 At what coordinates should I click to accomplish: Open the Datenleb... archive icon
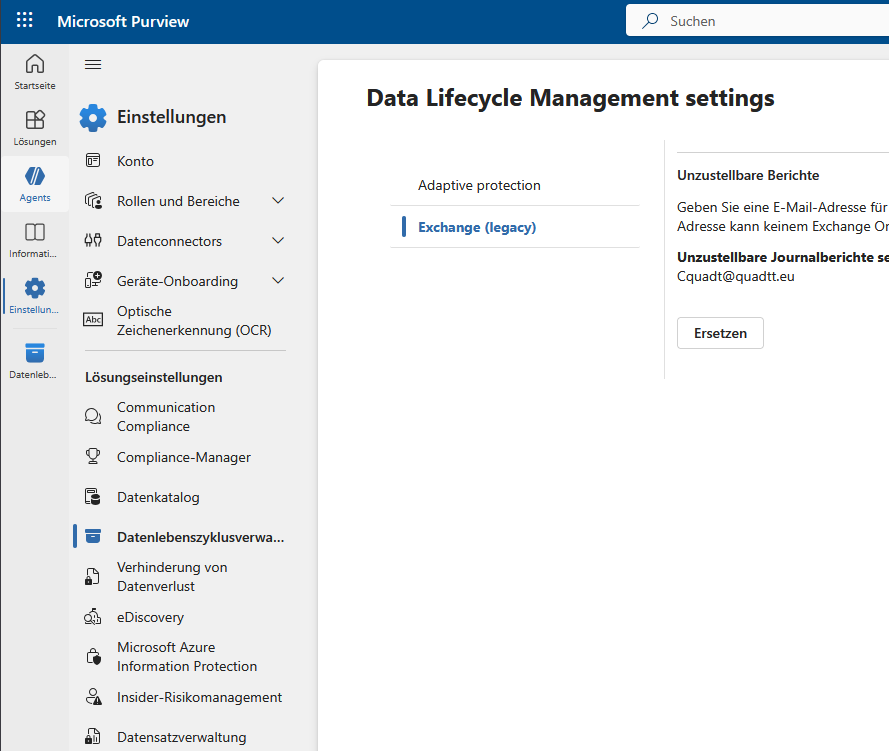(x=35, y=353)
